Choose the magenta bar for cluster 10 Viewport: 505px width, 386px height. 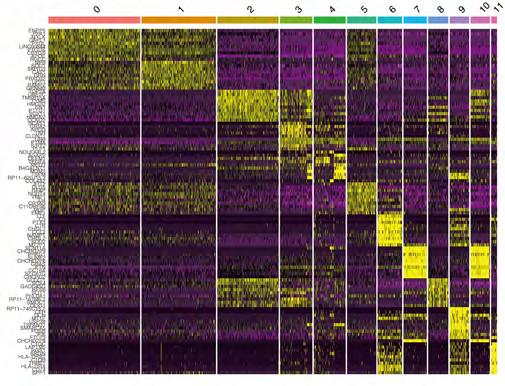pyautogui.click(x=480, y=20)
